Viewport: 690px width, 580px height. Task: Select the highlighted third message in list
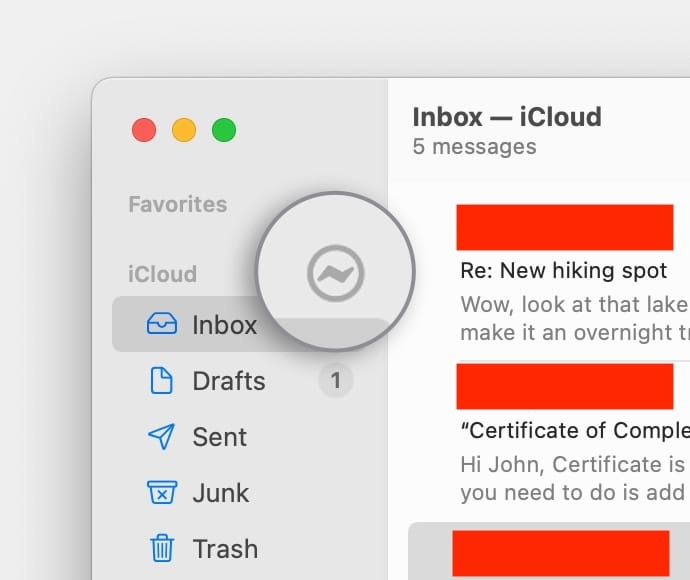pyautogui.click(x=560, y=552)
